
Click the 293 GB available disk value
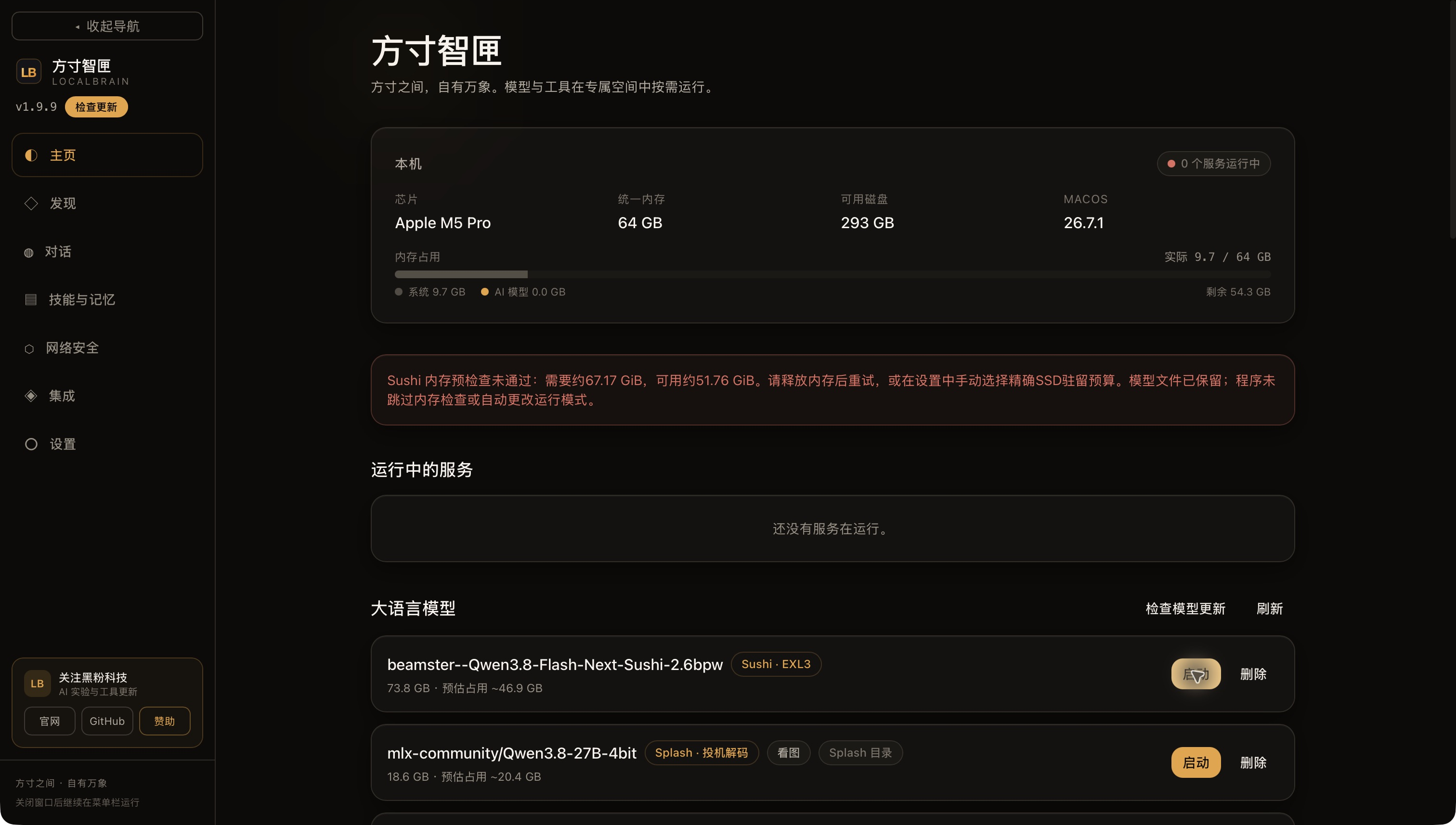pos(867,223)
